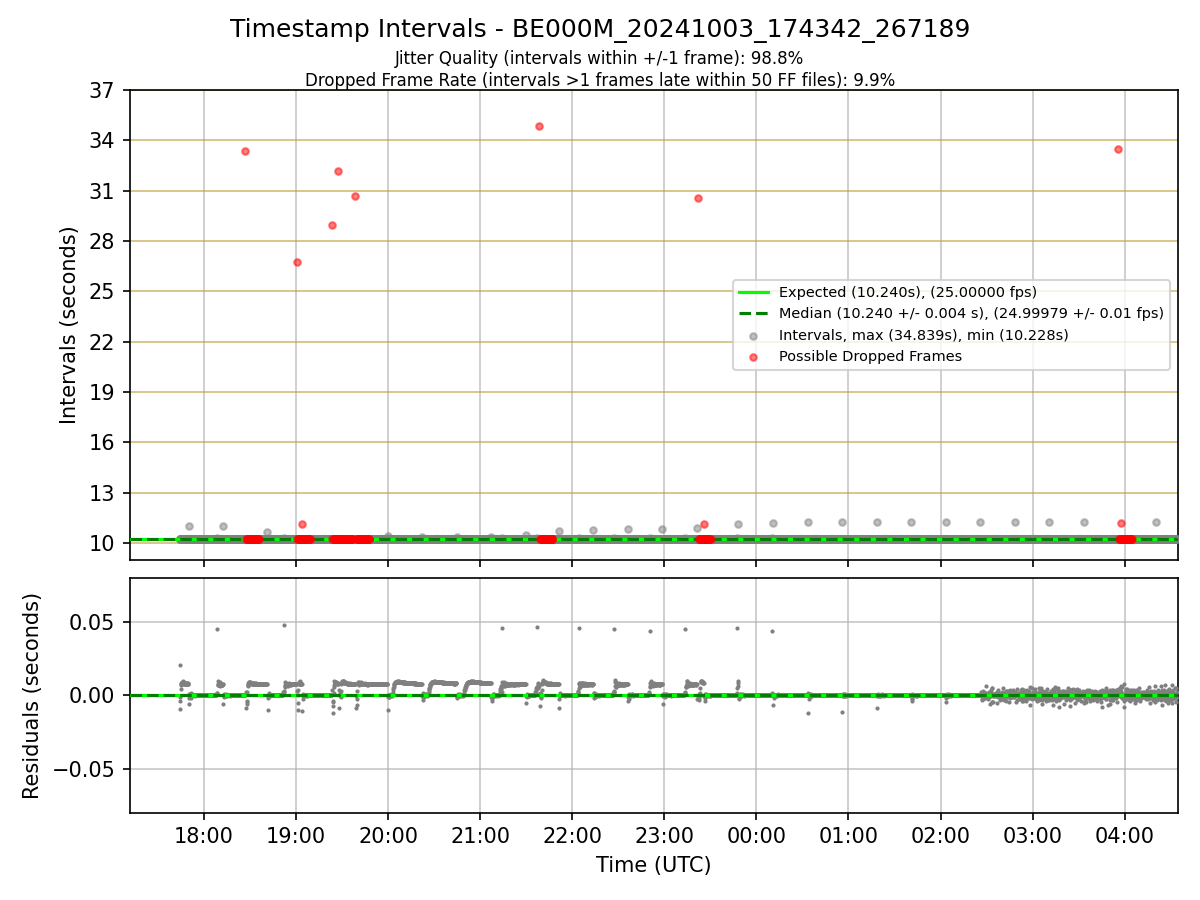Click the 'Time (UTC)' x-axis label

click(653, 865)
